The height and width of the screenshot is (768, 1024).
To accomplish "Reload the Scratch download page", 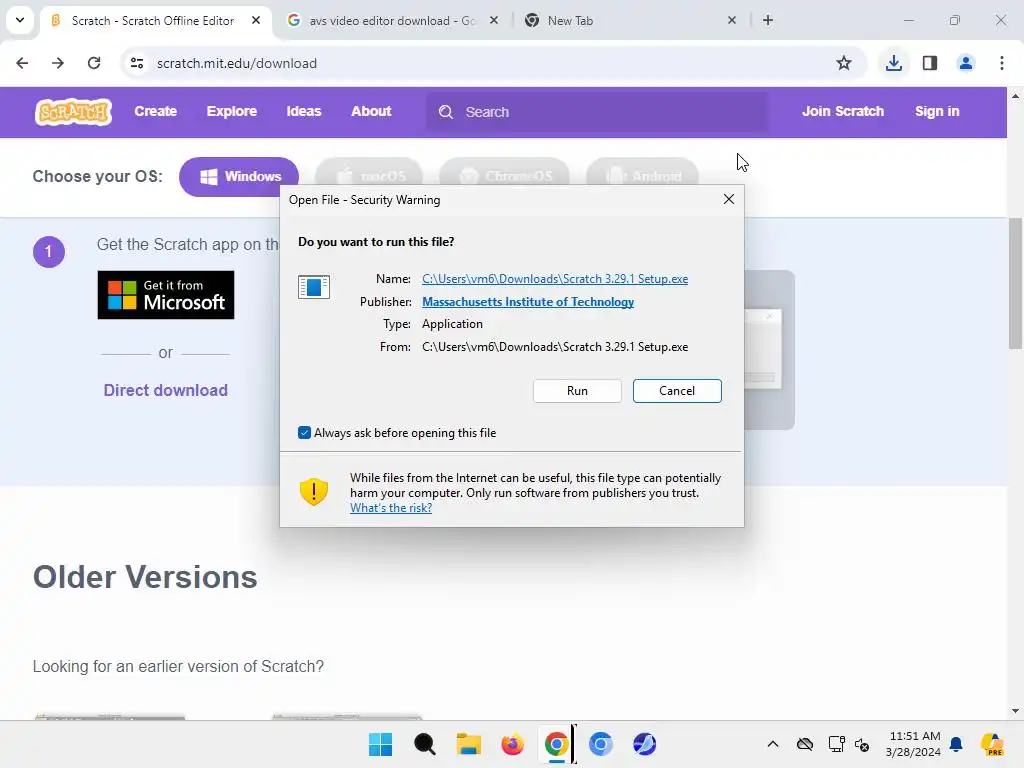I will coord(94,63).
